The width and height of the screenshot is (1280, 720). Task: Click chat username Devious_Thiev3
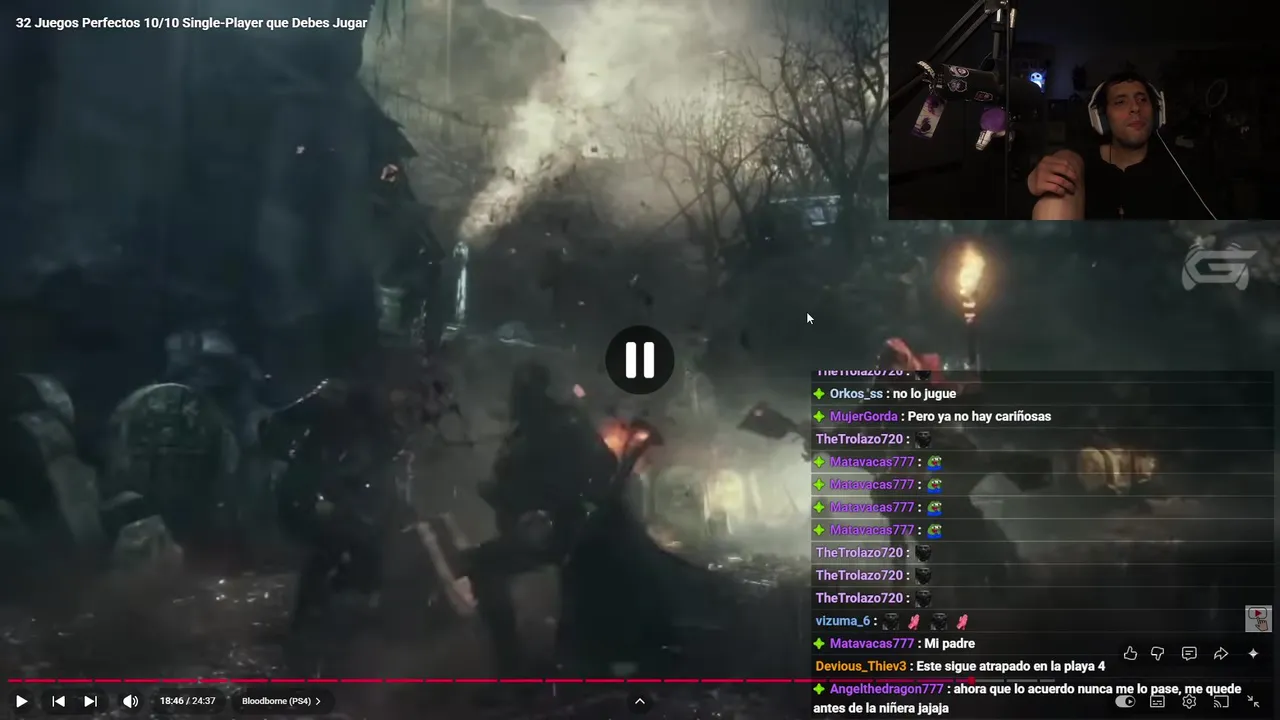(x=861, y=666)
